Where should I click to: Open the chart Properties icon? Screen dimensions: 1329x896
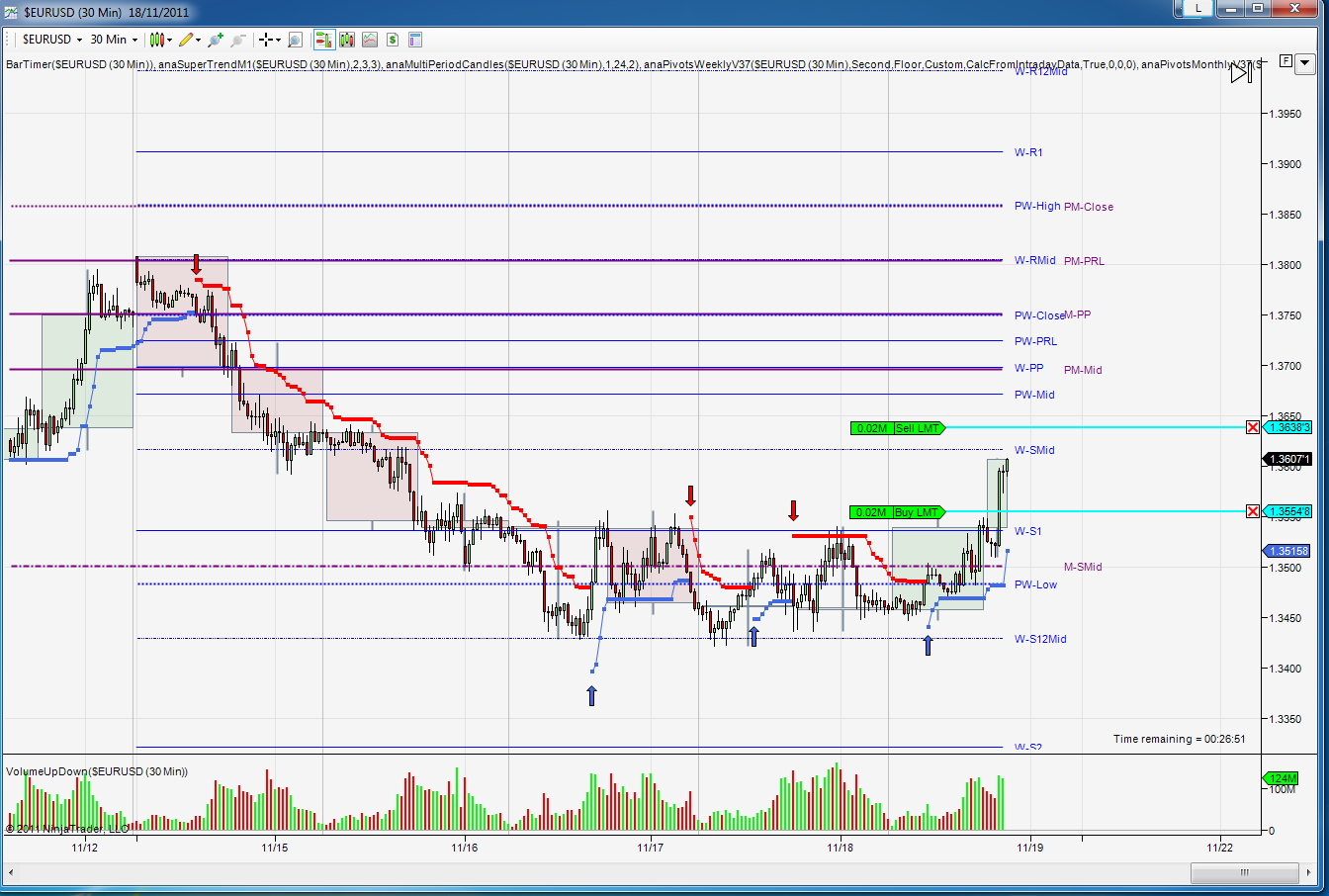click(415, 40)
